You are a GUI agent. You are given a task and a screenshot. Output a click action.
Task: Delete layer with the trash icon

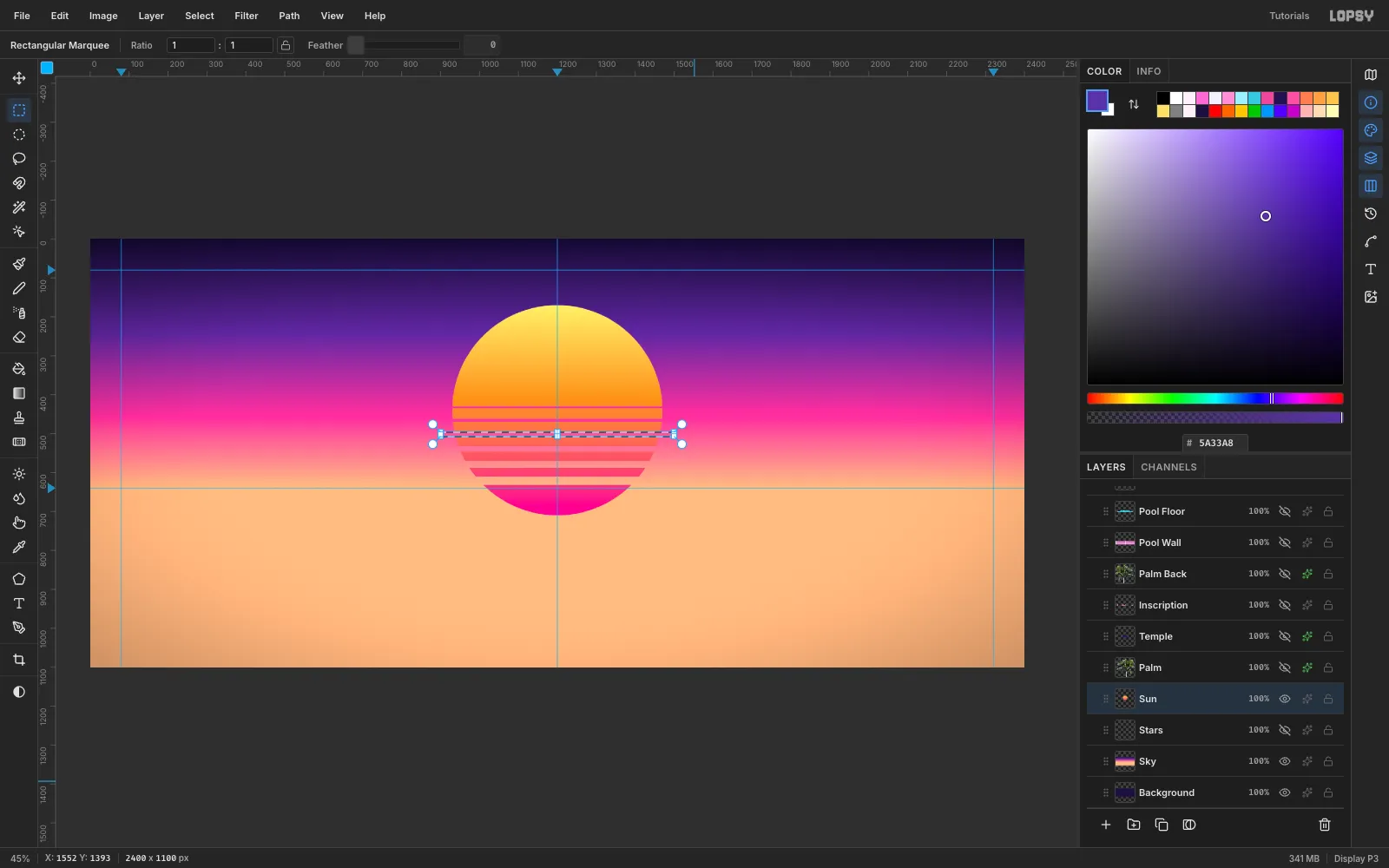click(x=1325, y=825)
